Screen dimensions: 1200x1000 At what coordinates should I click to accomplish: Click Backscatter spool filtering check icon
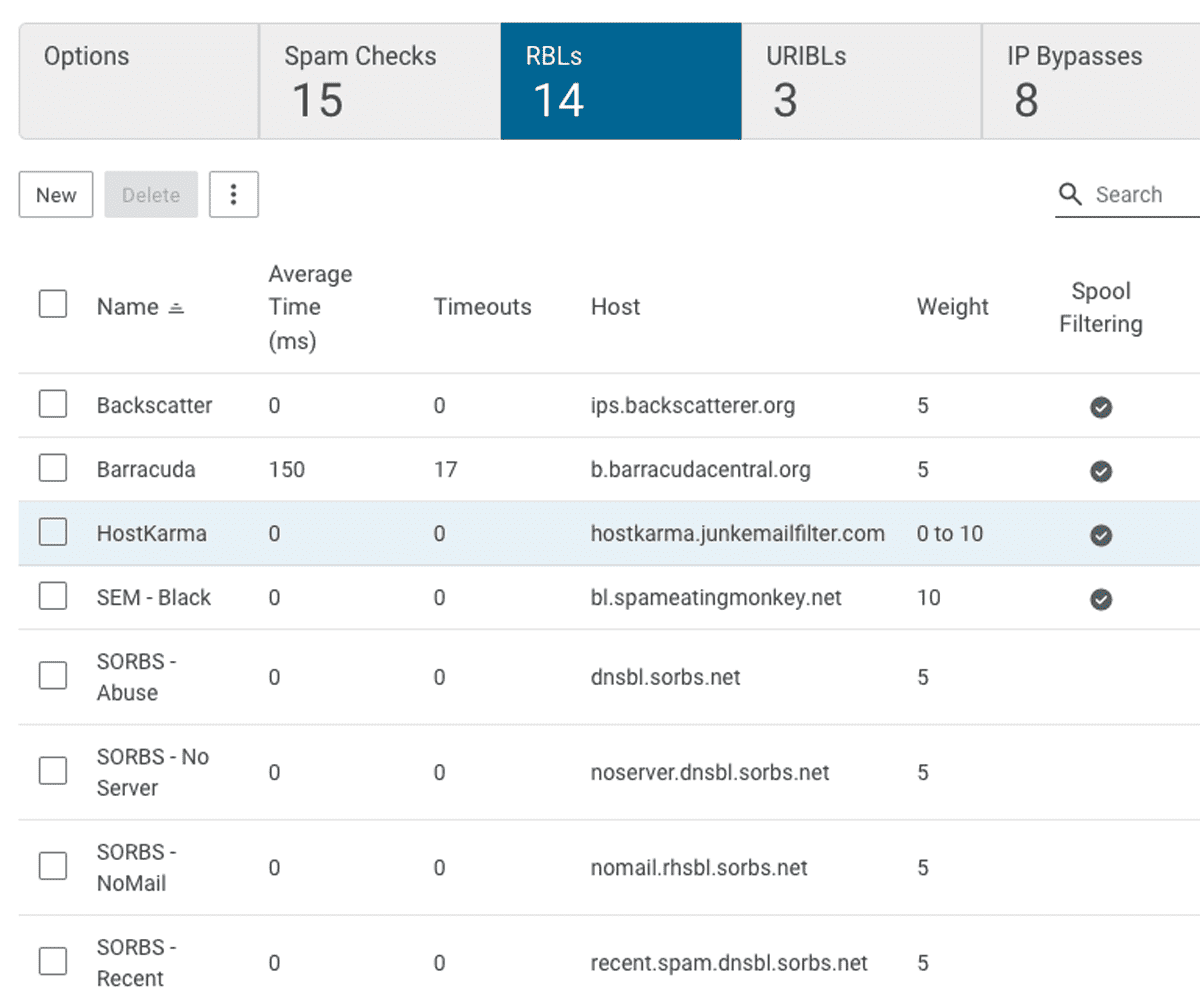(x=1101, y=407)
